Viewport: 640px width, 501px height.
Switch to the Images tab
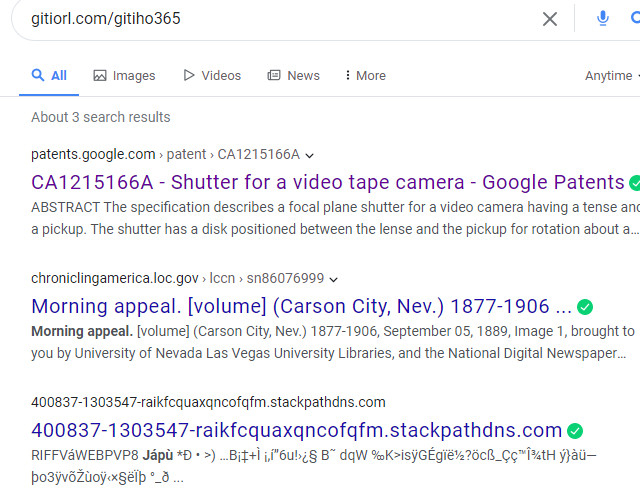[124, 76]
